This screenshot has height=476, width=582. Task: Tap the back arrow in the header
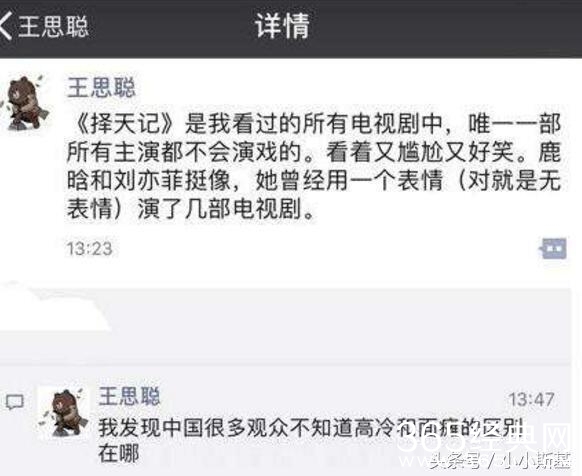click(x=6, y=25)
